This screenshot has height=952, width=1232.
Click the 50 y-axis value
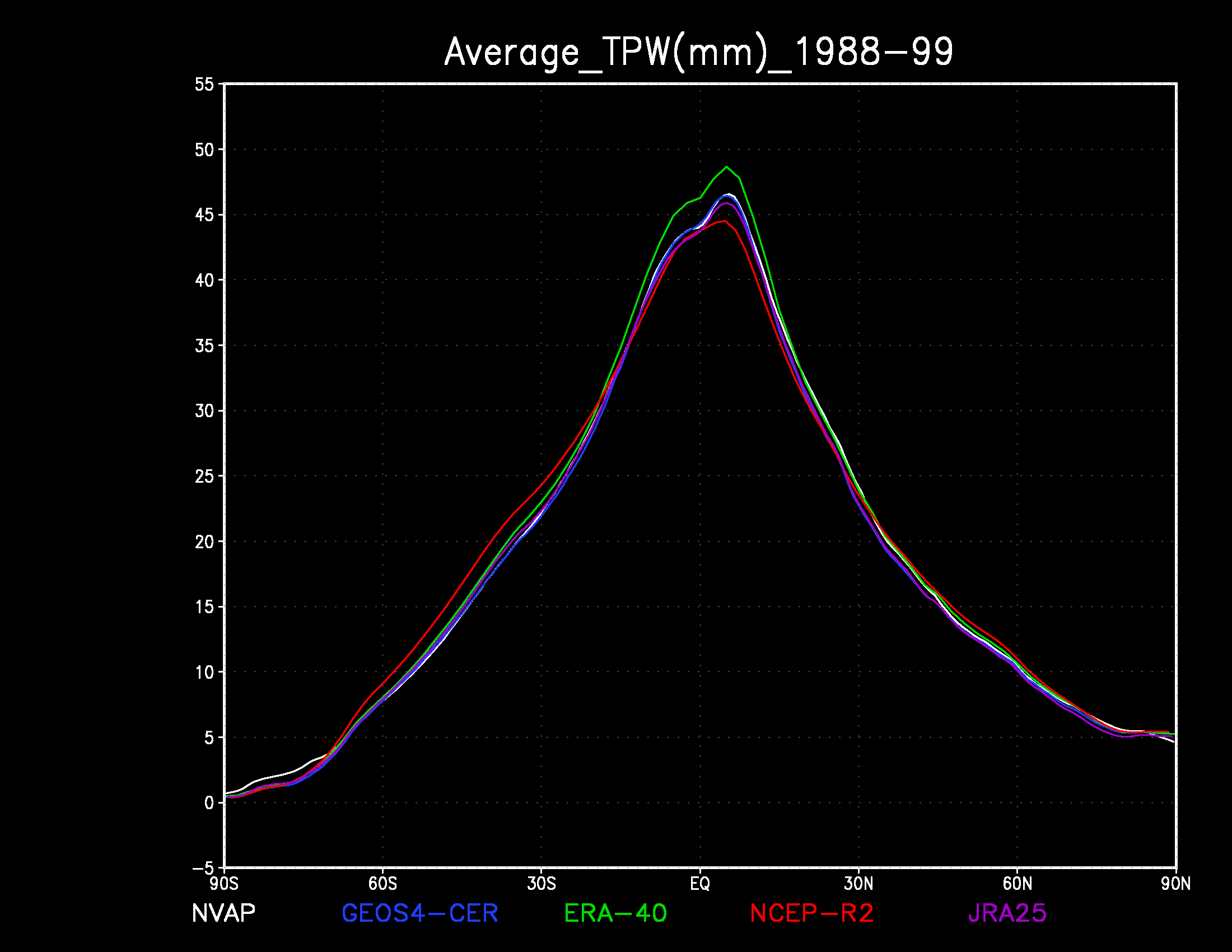pos(204,150)
